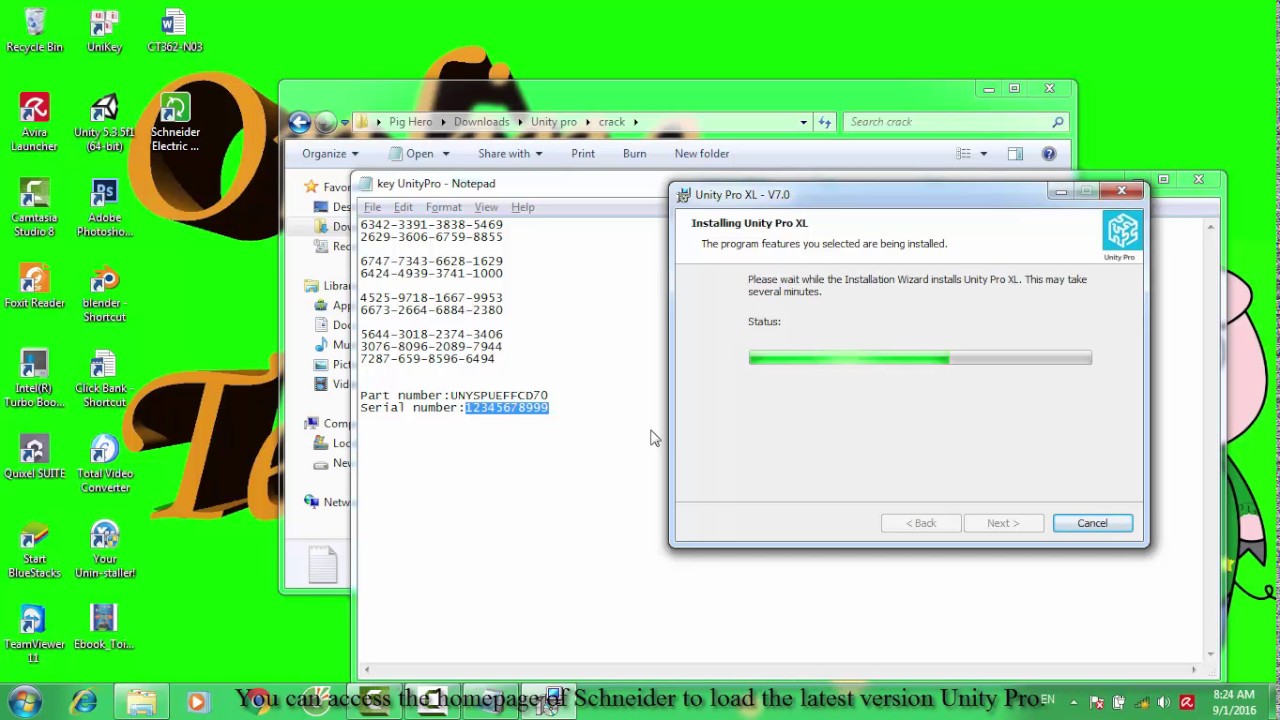Launch Quixel SUITE desktop icon
Image resolution: width=1280 pixels, height=720 pixels.
click(x=34, y=458)
